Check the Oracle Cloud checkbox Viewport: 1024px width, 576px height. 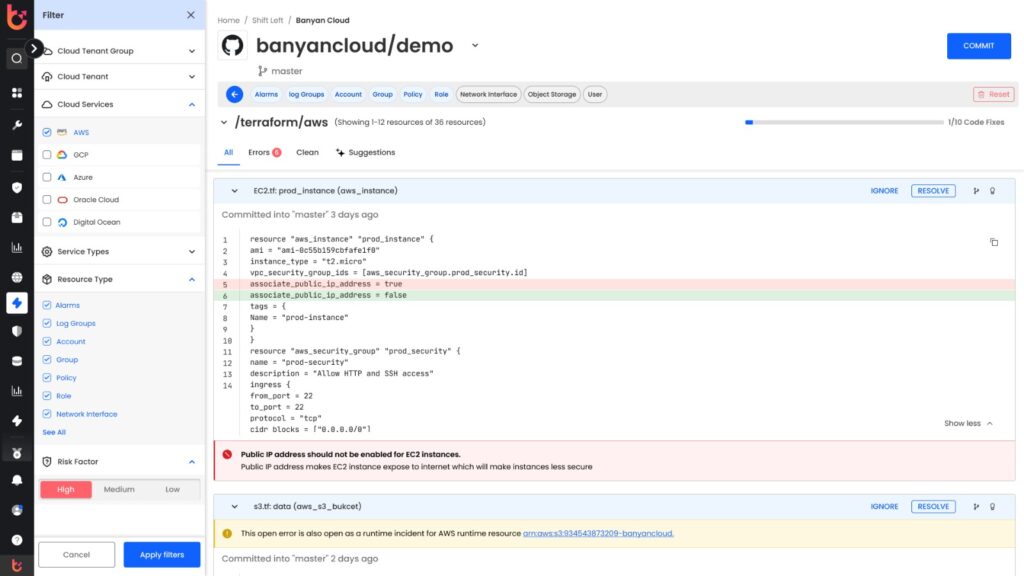pos(47,199)
